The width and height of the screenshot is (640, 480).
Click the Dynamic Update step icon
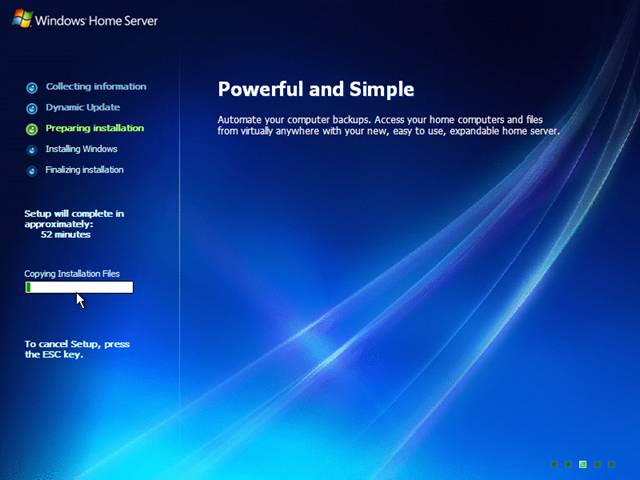[32, 108]
